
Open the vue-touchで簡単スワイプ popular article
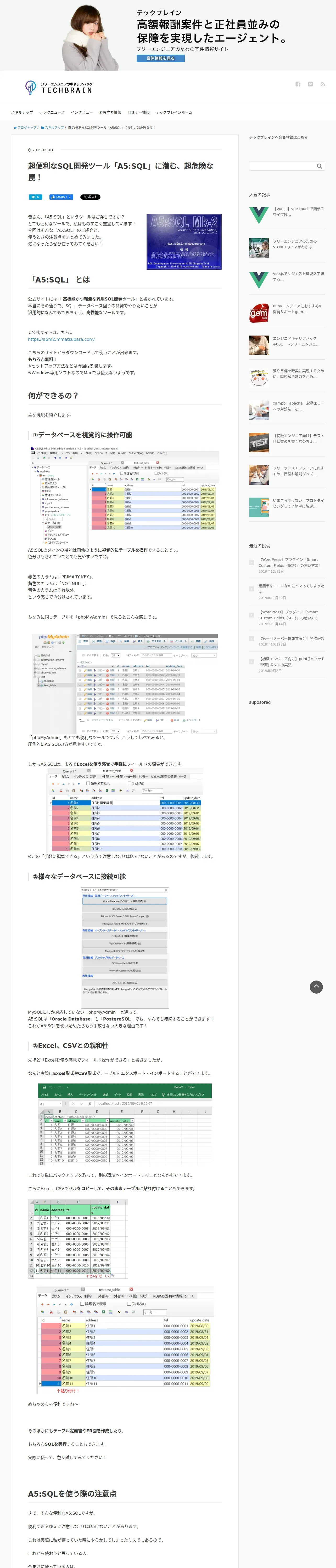click(x=298, y=212)
